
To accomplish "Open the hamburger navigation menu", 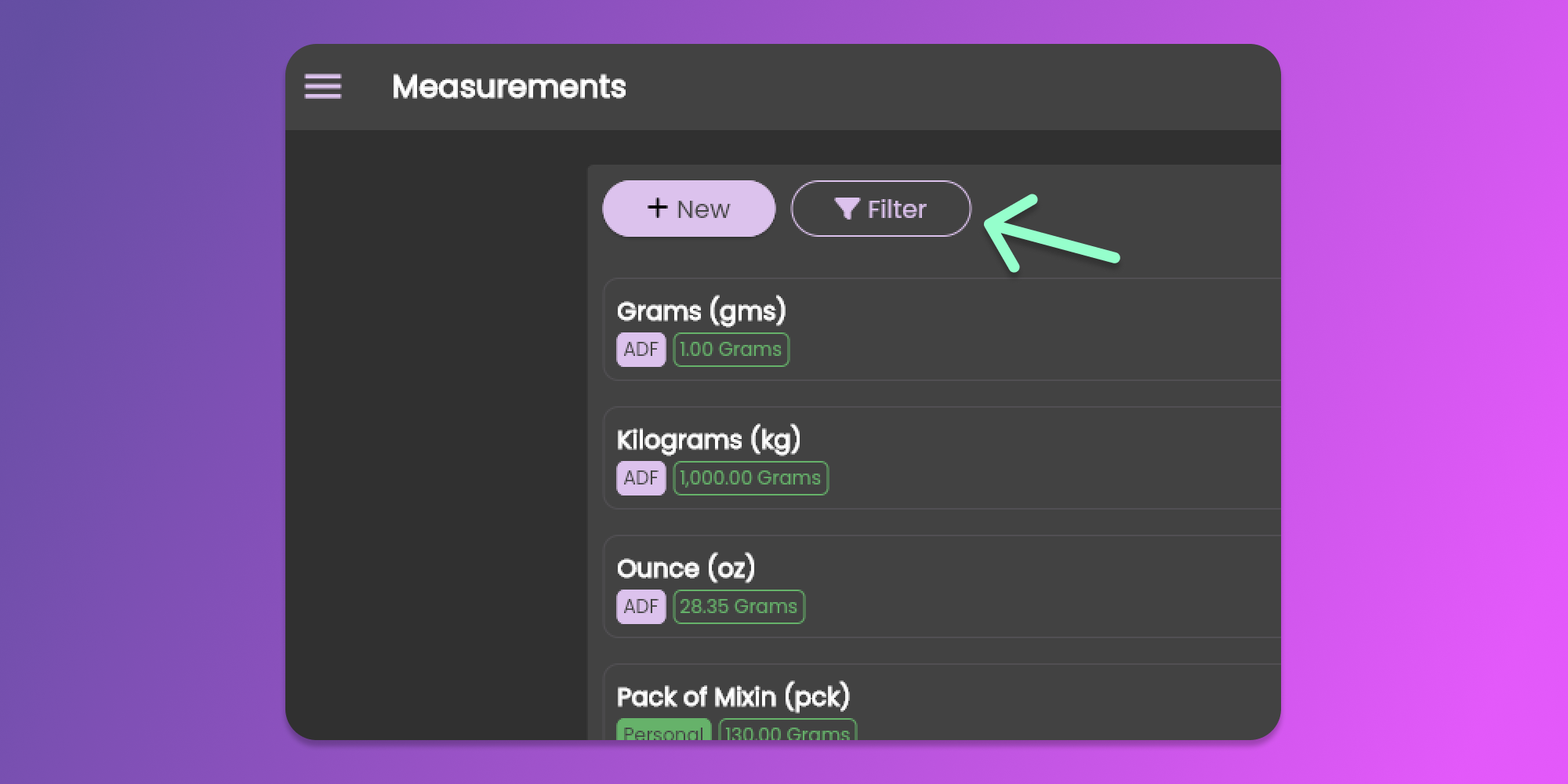I will 323,86.
